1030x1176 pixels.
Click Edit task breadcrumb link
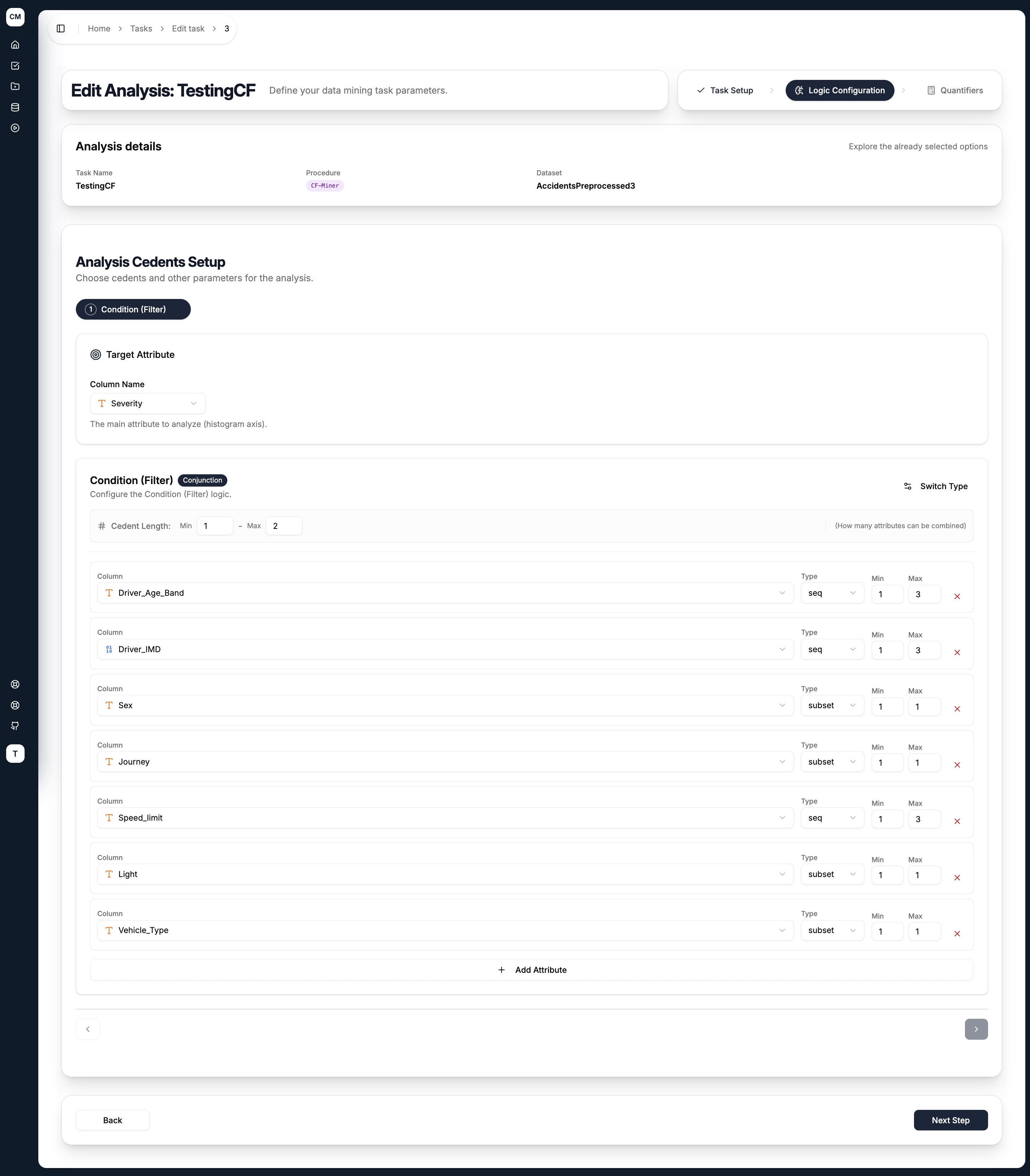[188, 29]
